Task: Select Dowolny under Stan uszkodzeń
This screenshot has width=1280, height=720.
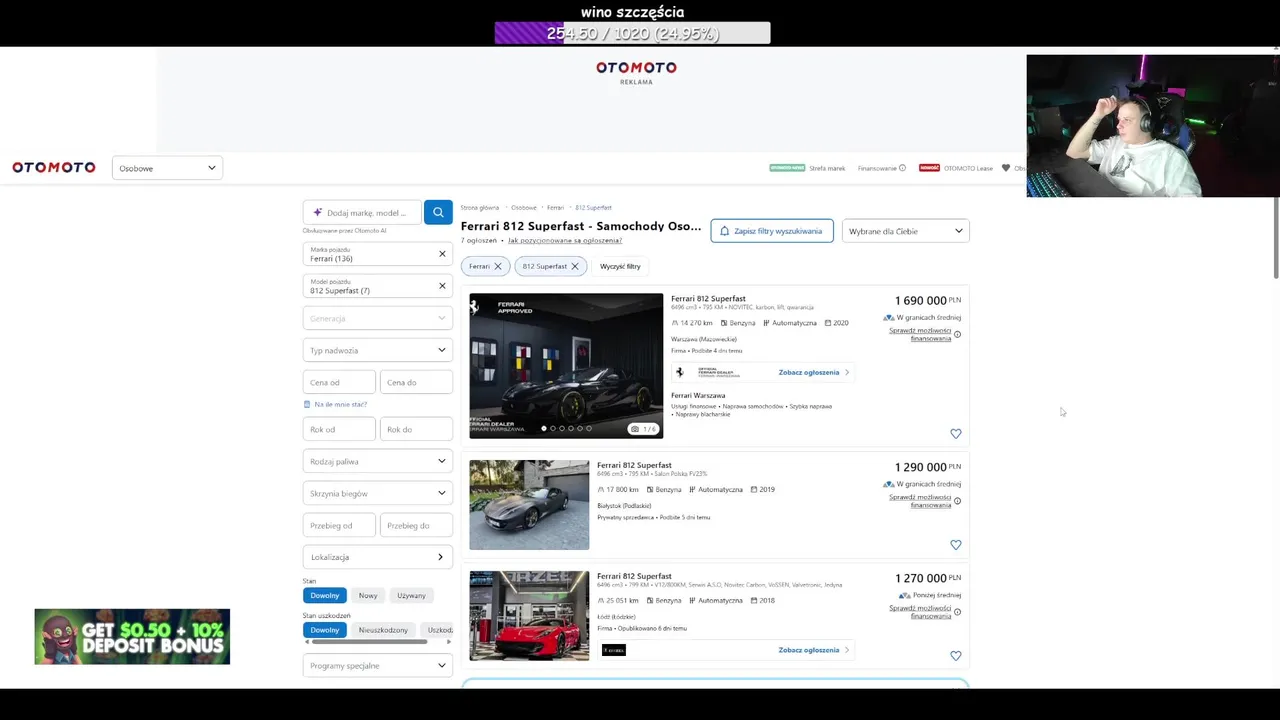Action: click(x=325, y=630)
